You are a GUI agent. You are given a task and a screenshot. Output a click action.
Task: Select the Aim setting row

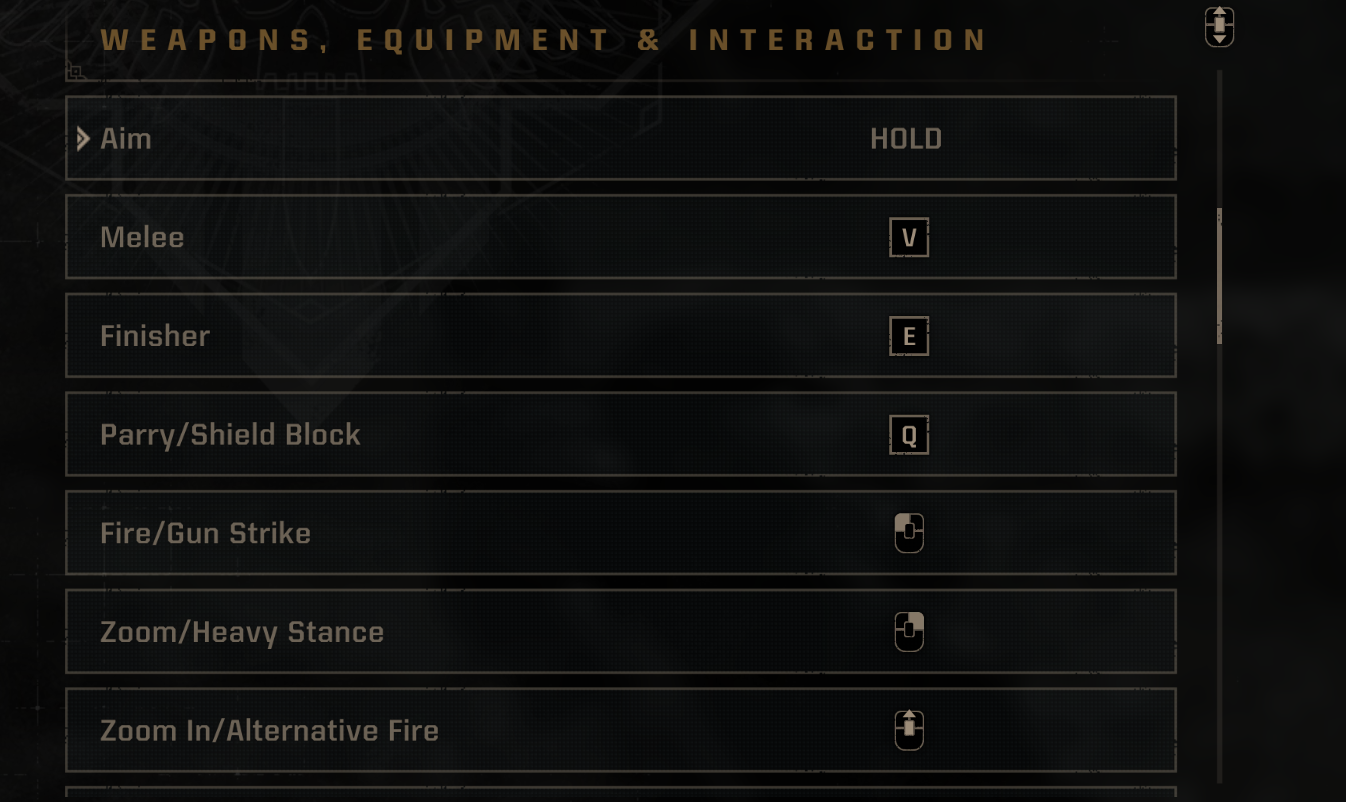click(621, 138)
